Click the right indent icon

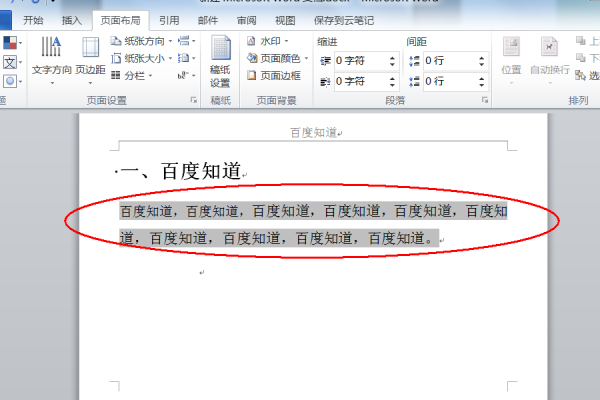point(325,82)
